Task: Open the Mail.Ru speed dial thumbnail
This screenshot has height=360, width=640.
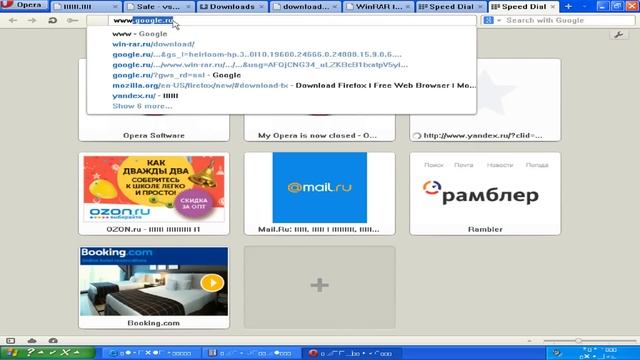Action: tap(319, 193)
